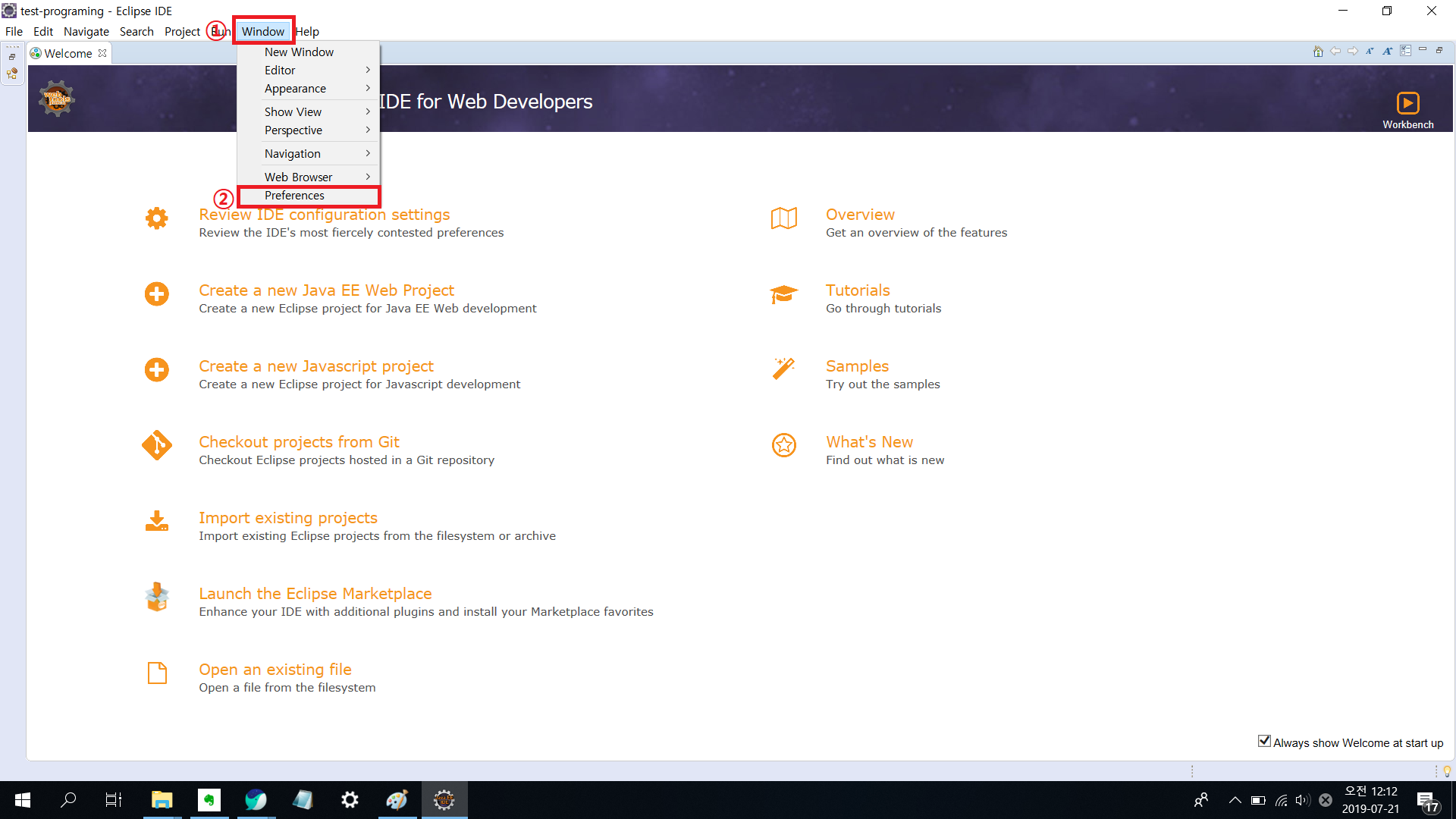Open Evernote from the taskbar

tap(209, 800)
